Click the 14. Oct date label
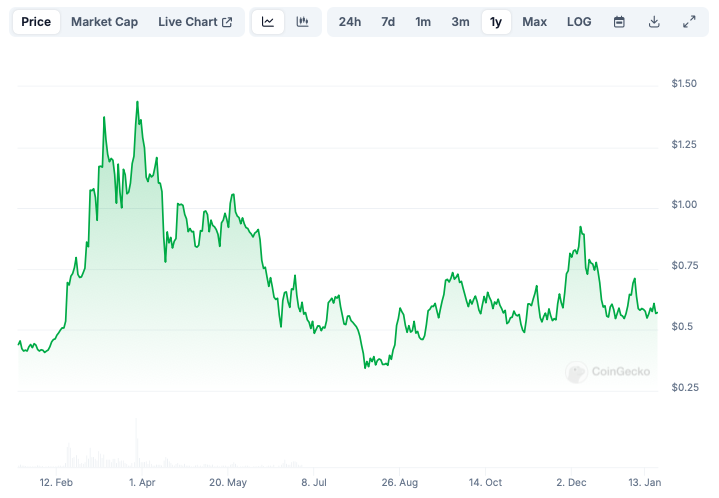 coord(485,482)
